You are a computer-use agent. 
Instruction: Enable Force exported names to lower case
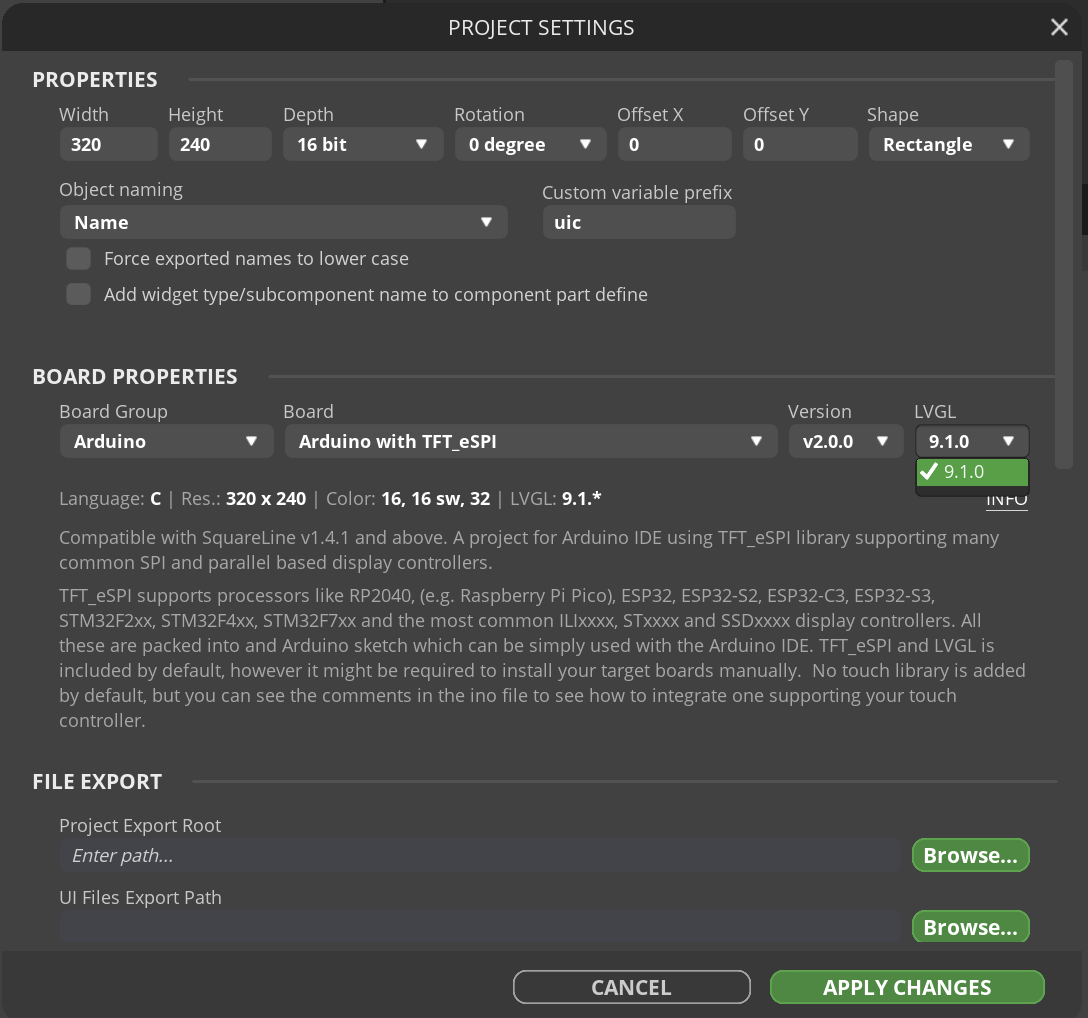(79, 259)
